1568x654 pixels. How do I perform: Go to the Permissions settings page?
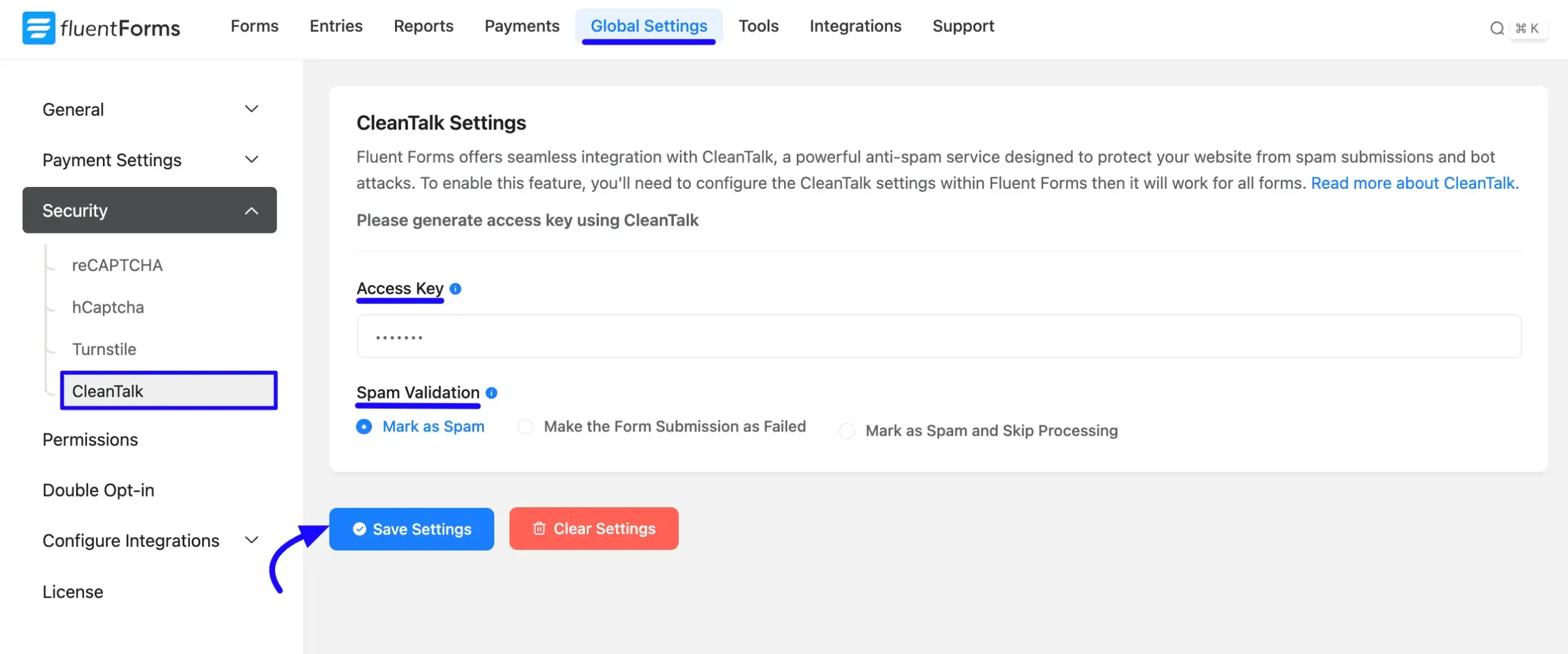coord(90,439)
